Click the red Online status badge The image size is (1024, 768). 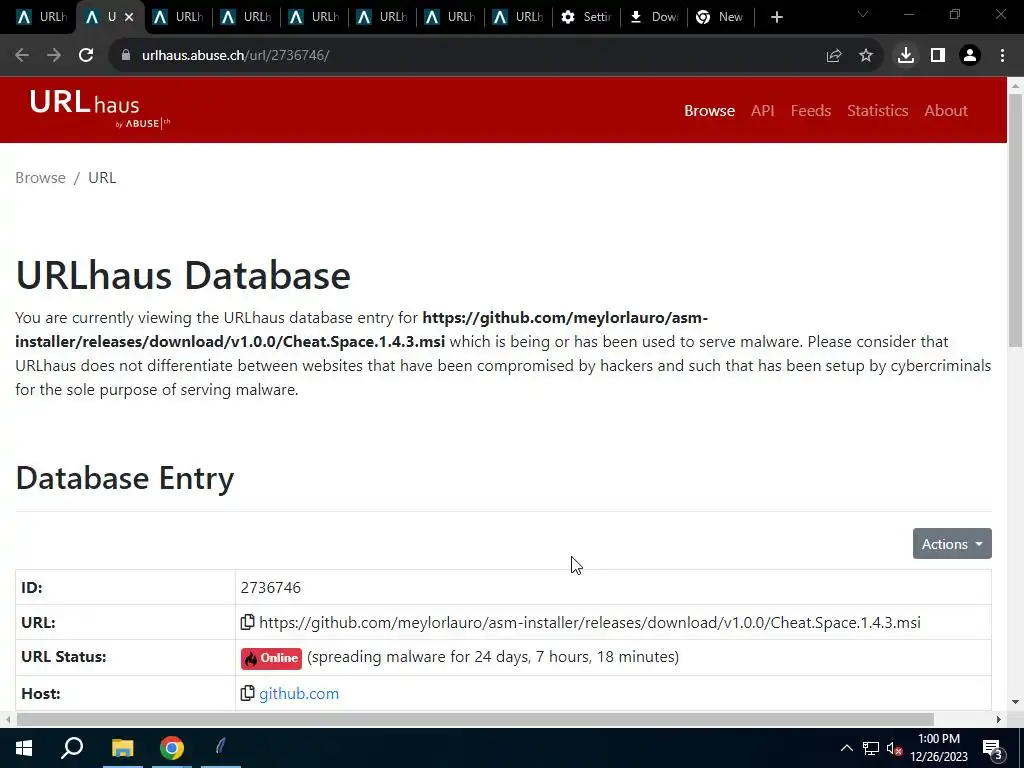pyautogui.click(x=271, y=658)
